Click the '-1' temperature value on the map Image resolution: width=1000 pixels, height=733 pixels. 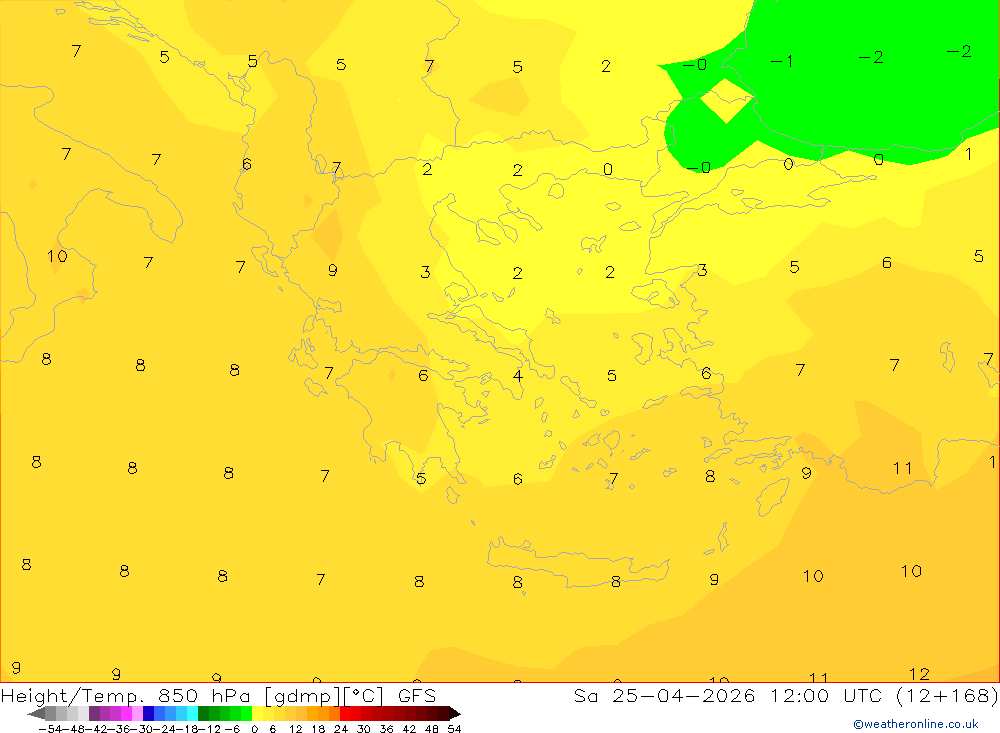point(782,61)
